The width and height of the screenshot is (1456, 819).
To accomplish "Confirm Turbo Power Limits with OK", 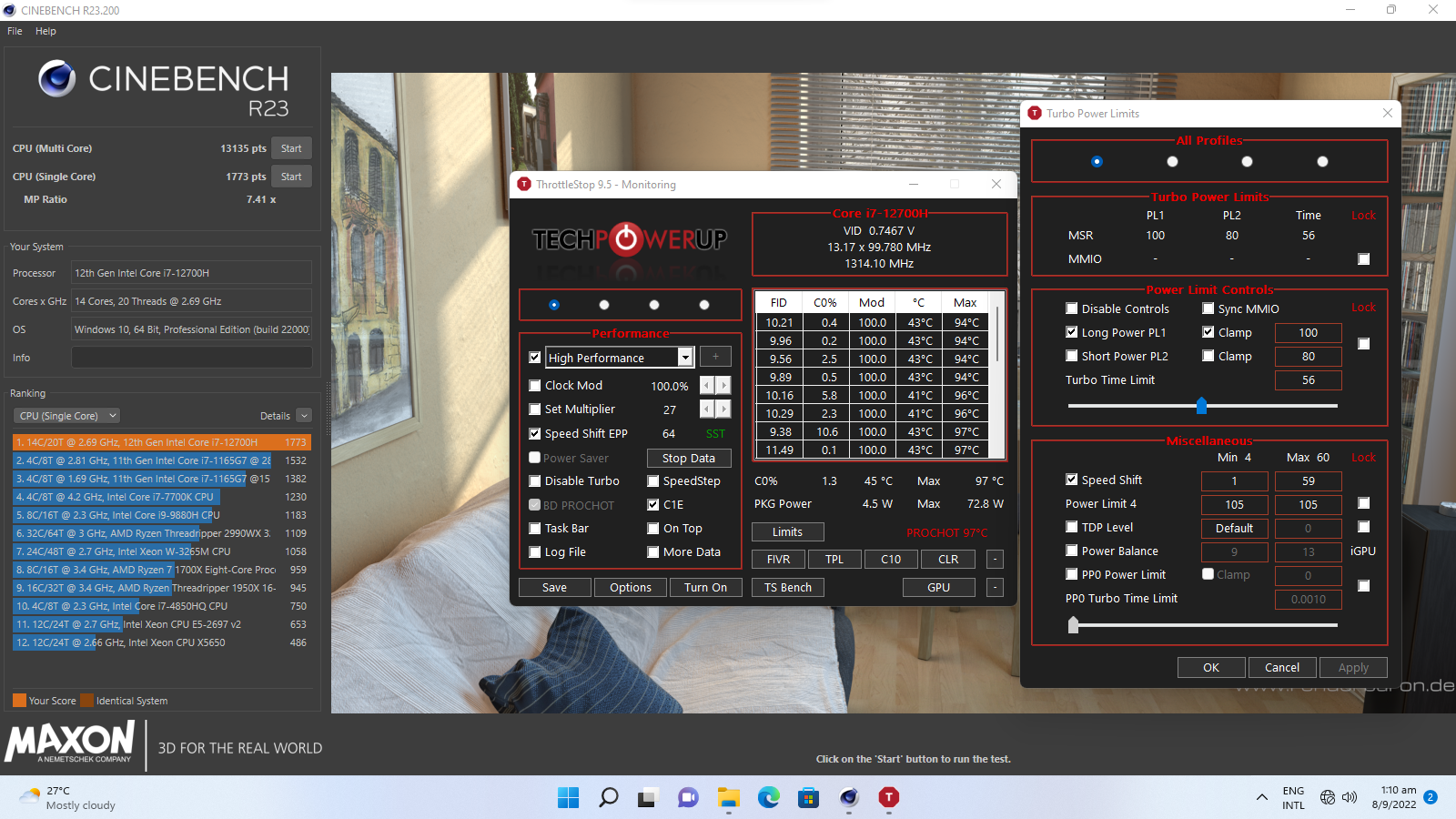I will 1211,668.
